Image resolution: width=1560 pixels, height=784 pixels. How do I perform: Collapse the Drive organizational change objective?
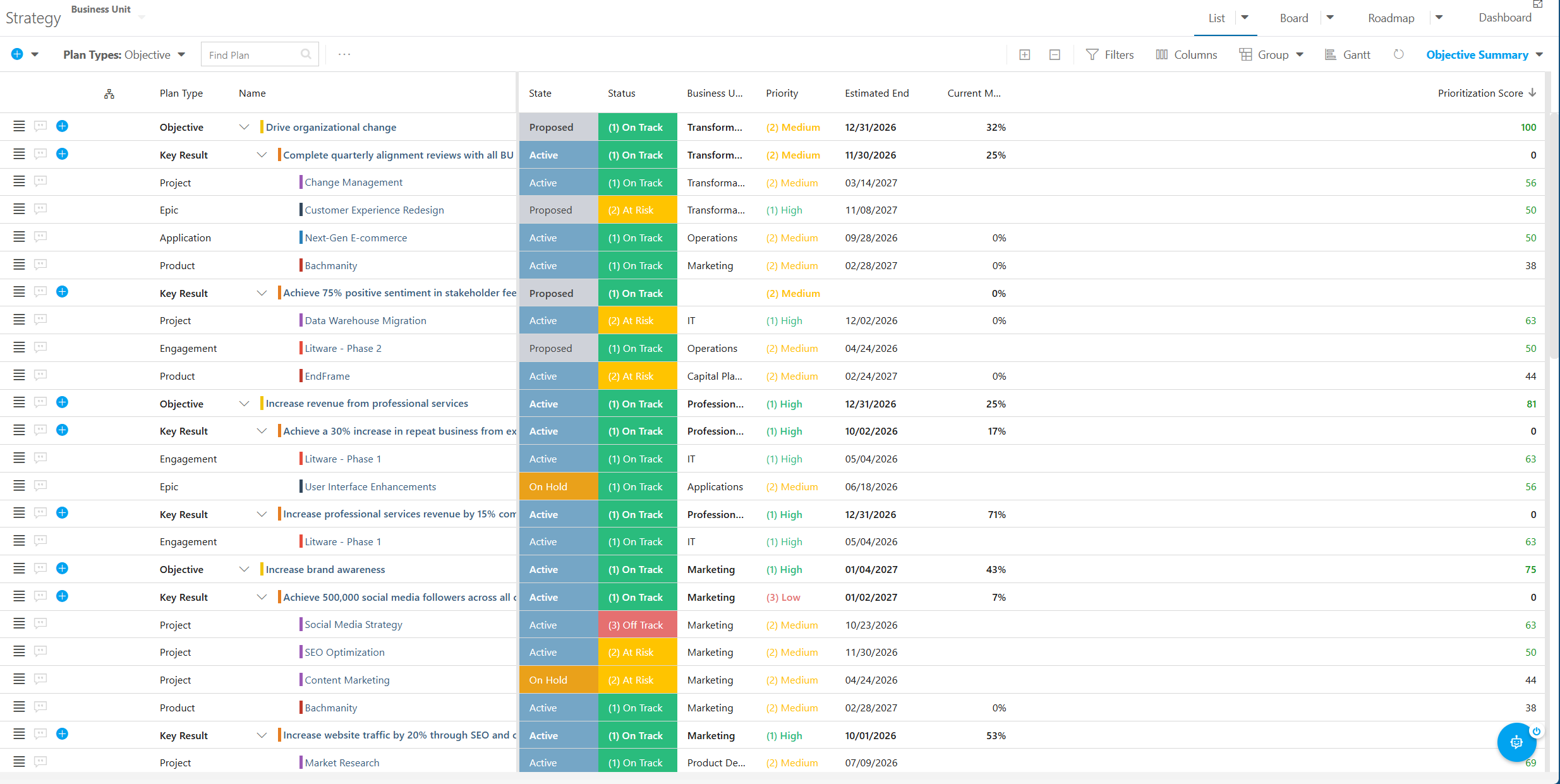pyautogui.click(x=244, y=127)
